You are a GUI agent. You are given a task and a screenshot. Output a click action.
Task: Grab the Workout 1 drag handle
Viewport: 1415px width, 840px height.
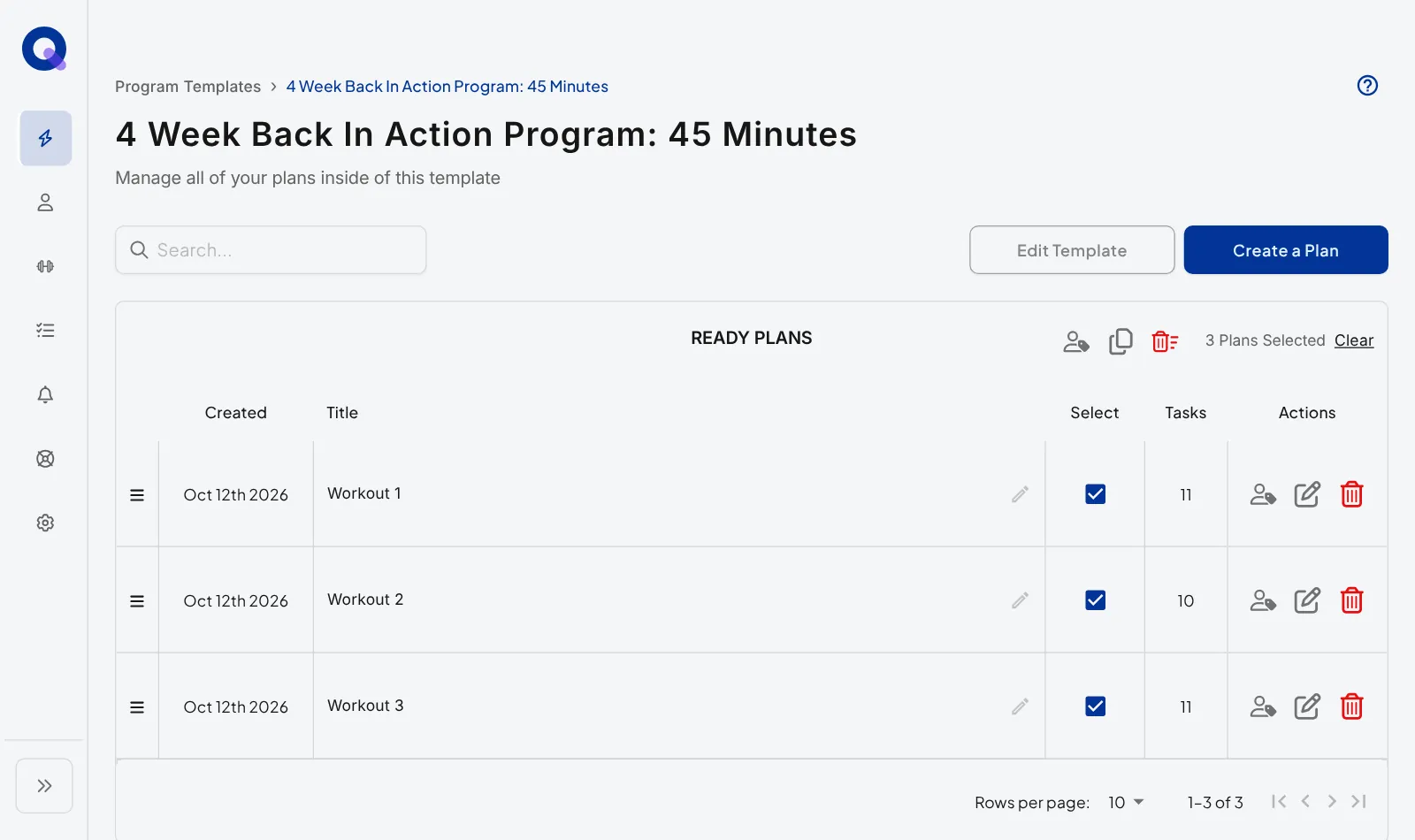point(137,495)
